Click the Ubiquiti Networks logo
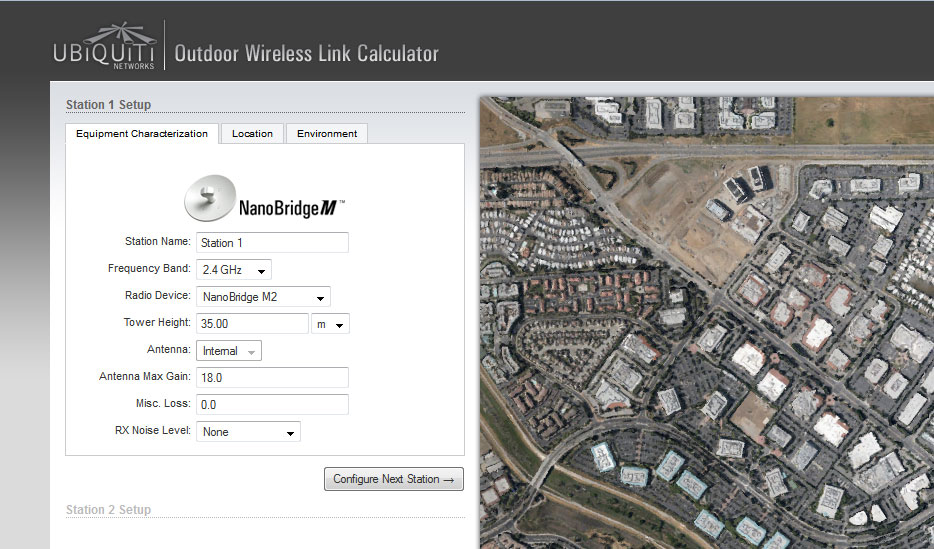This screenshot has width=934, height=549. [104, 47]
